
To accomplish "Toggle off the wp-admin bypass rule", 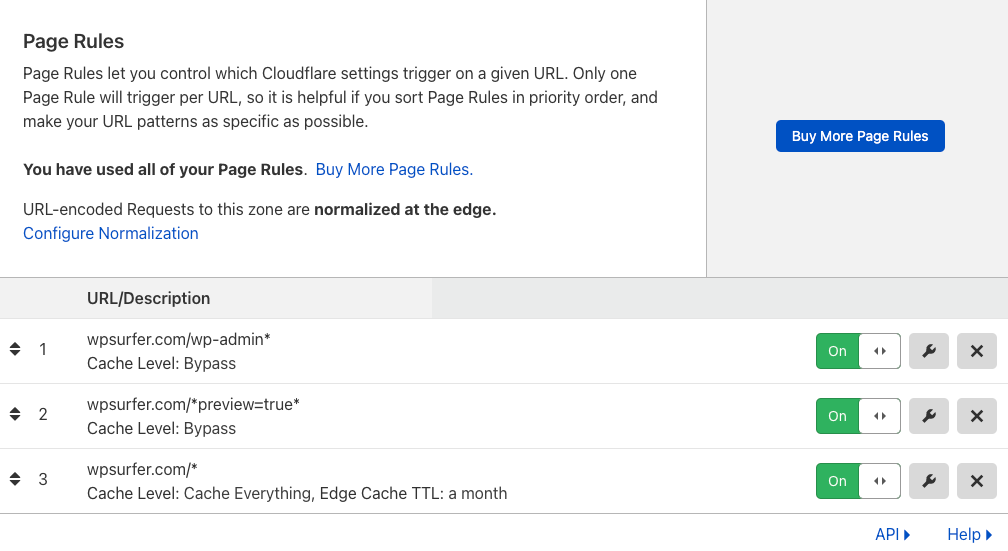I will [x=858, y=351].
